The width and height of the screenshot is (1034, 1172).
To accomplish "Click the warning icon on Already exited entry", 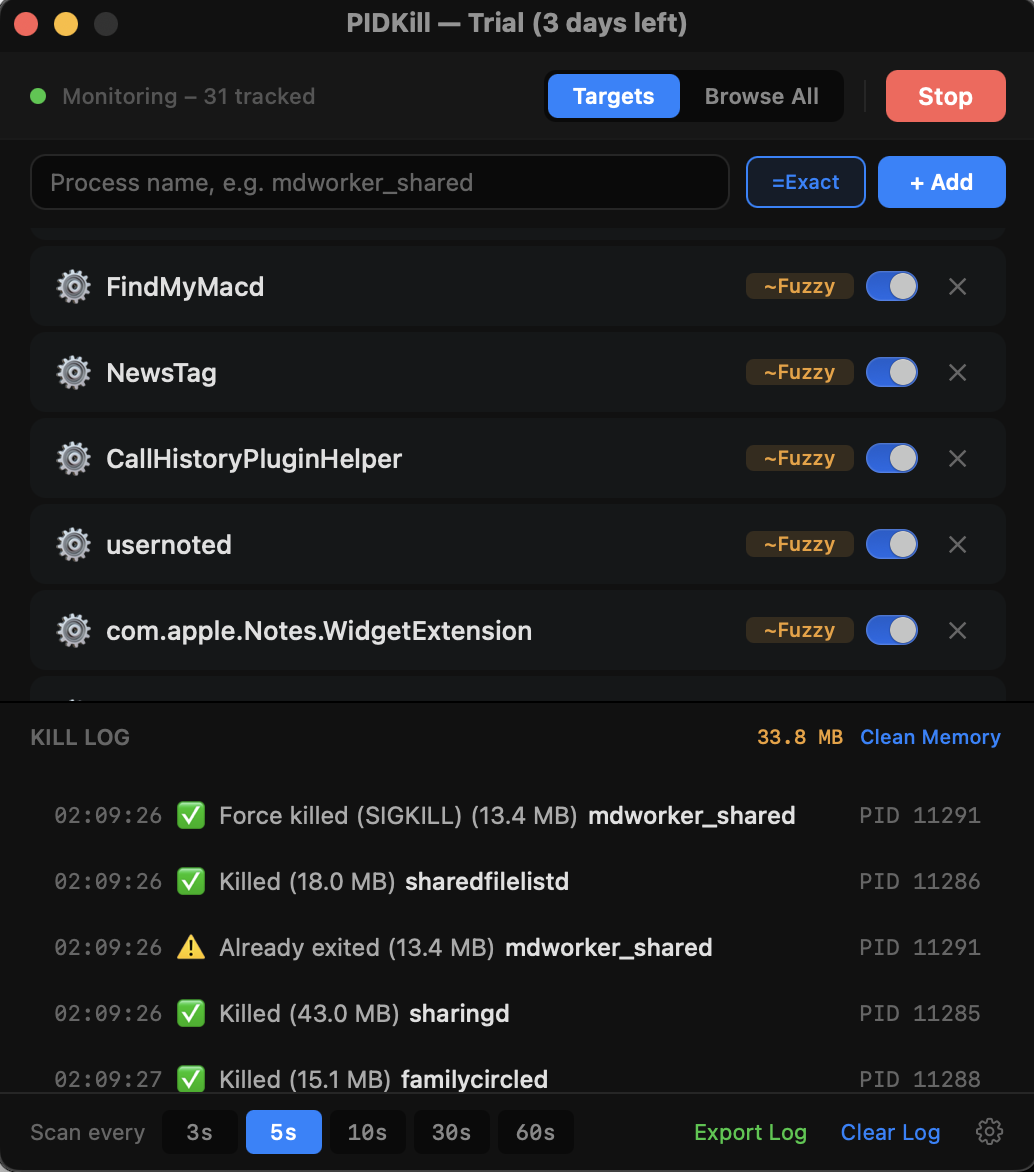I will [x=190, y=947].
